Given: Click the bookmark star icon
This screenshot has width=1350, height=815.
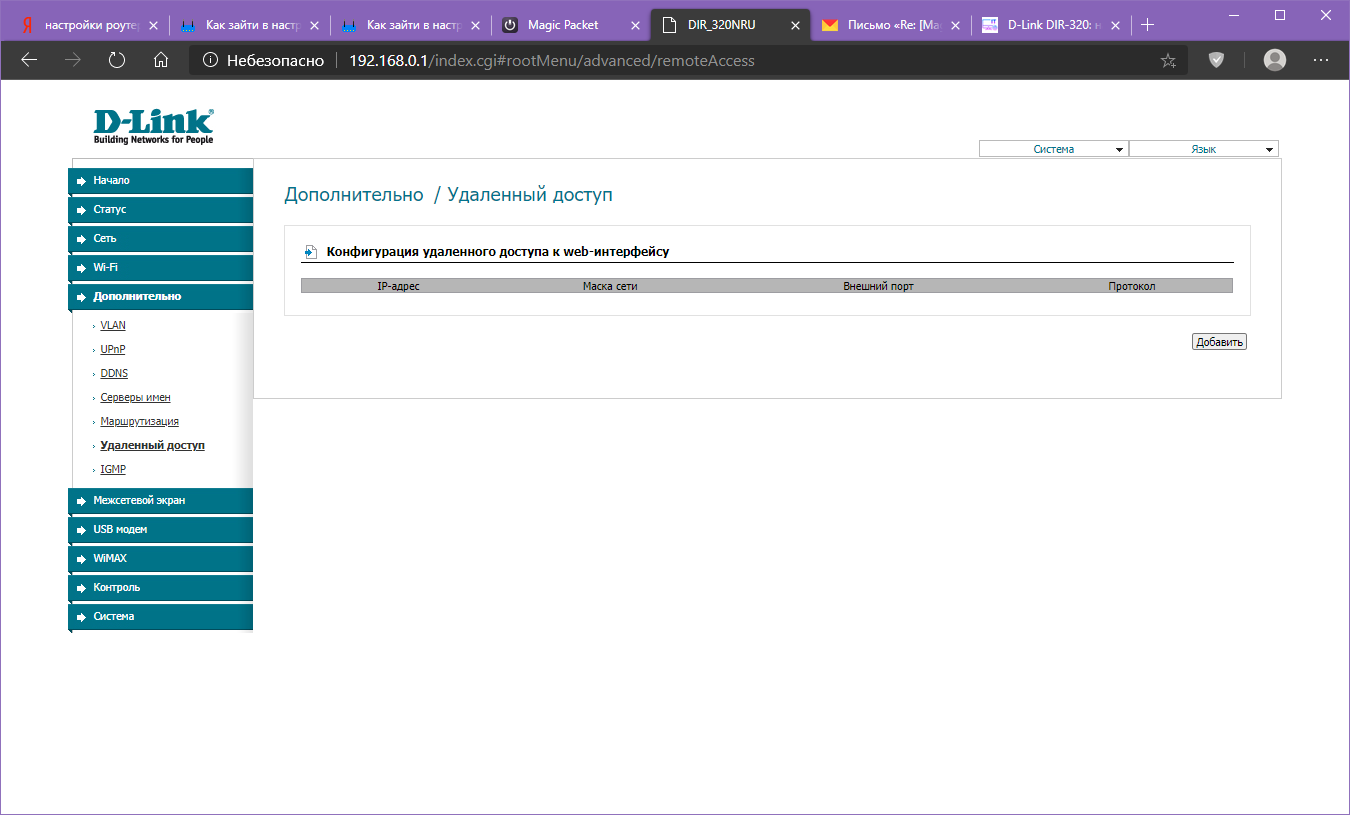Looking at the screenshot, I should click(1168, 61).
